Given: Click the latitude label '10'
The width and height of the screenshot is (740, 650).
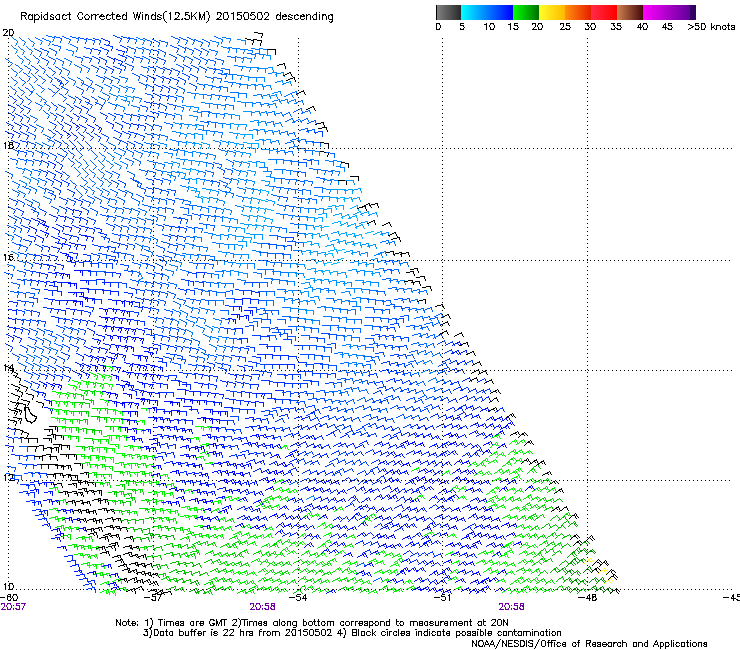Looking at the screenshot, I should 8,586.
